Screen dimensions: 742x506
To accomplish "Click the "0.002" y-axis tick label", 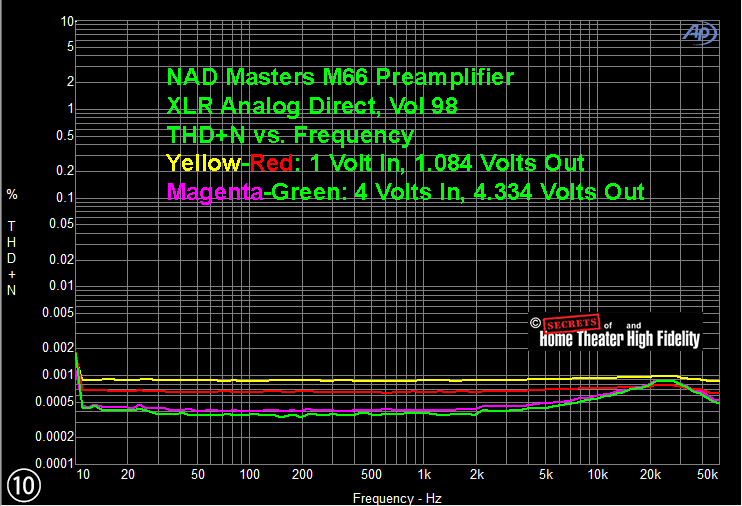I will pos(58,348).
